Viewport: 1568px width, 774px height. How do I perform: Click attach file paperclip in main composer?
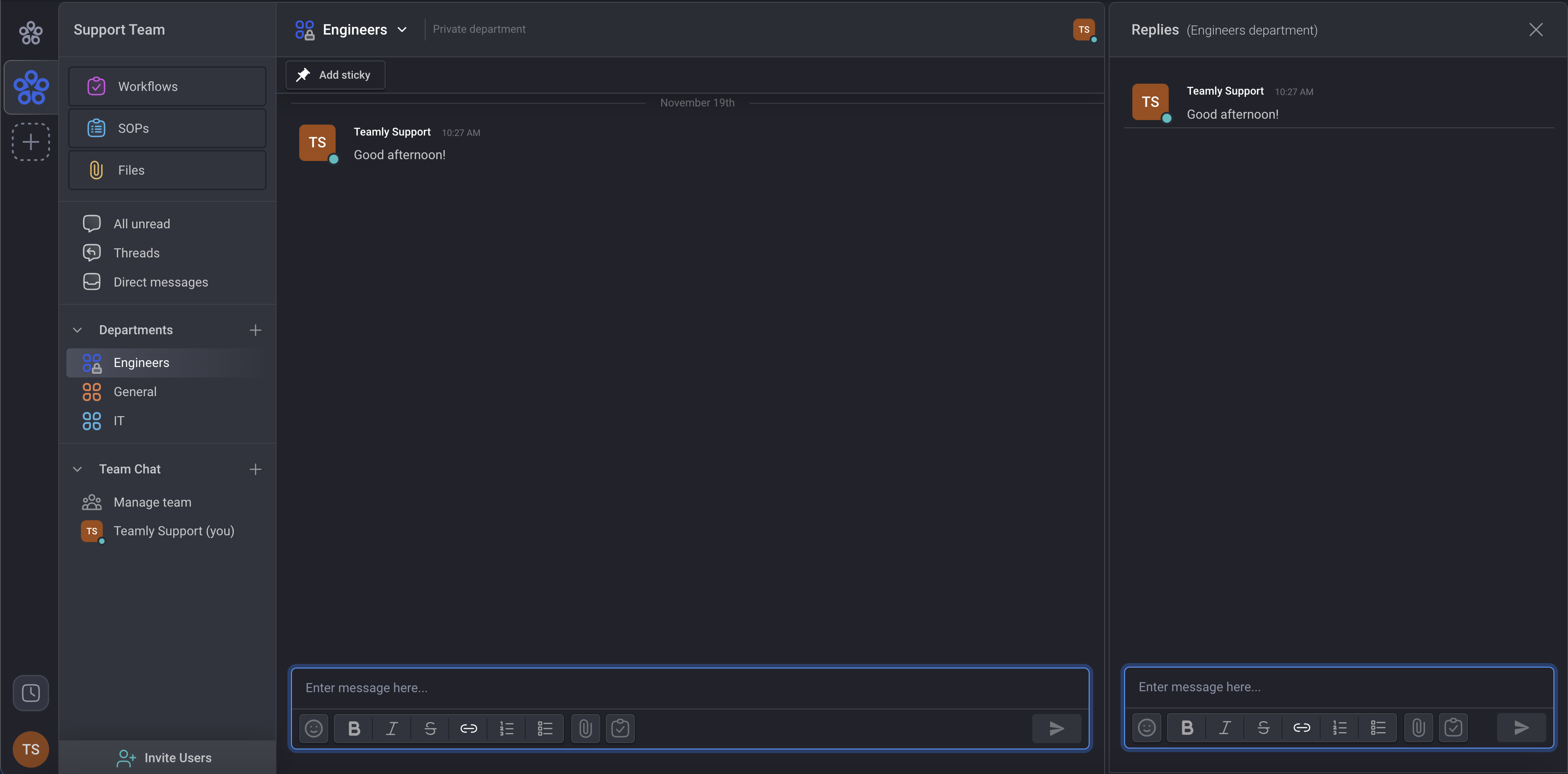(x=585, y=729)
